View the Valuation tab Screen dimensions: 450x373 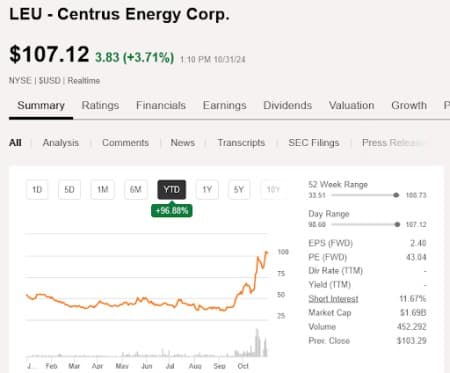point(351,105)
